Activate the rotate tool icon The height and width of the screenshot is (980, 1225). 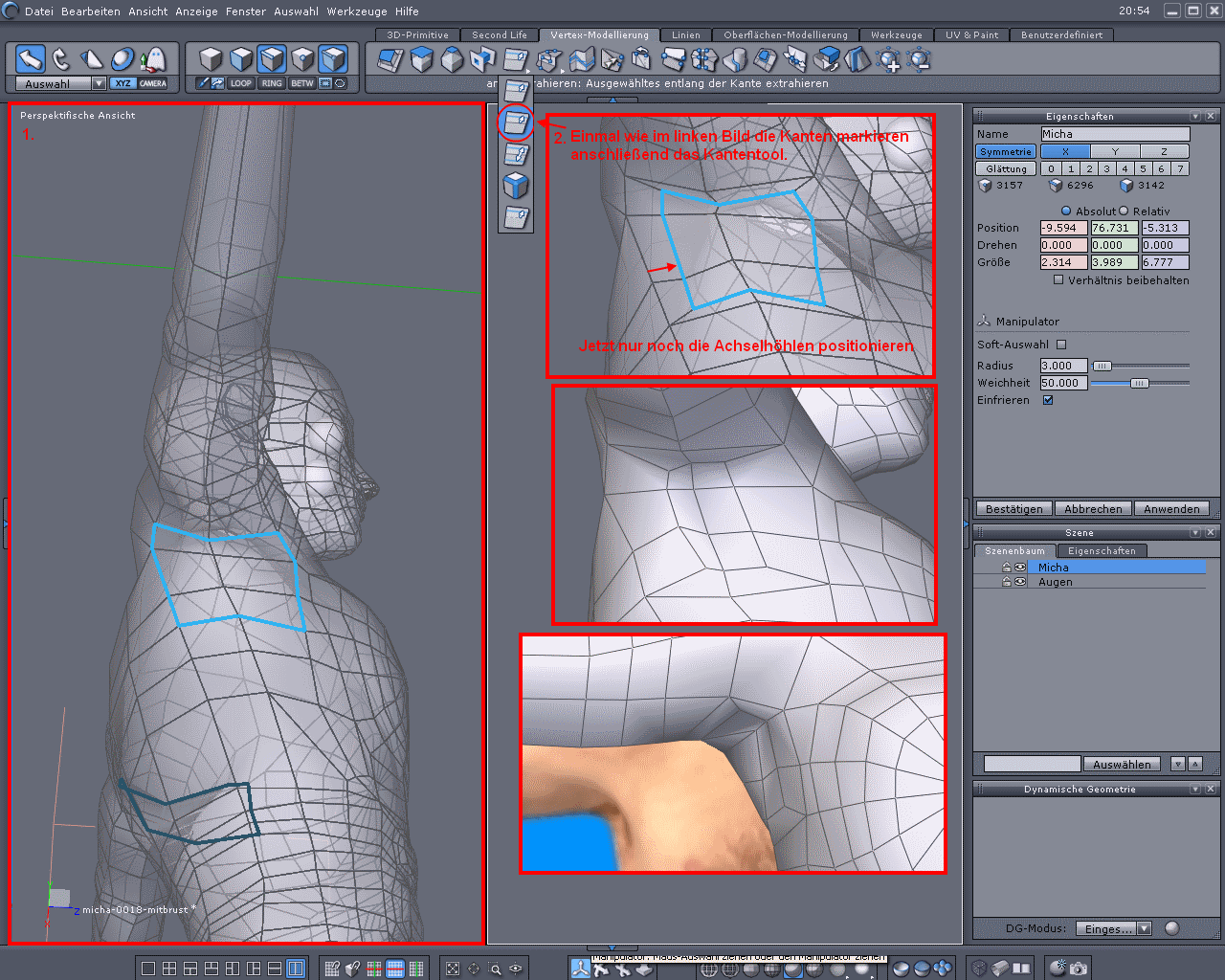(61, 59)
